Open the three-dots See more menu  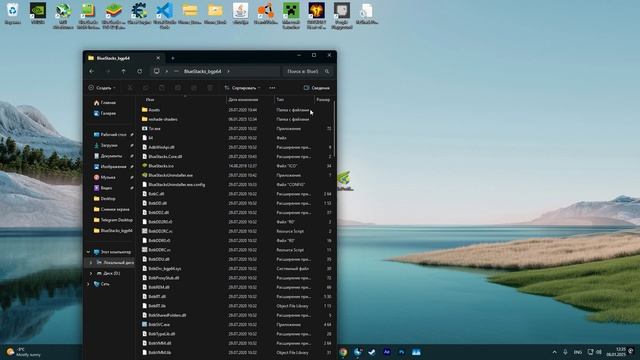click(x=272, y=88)
